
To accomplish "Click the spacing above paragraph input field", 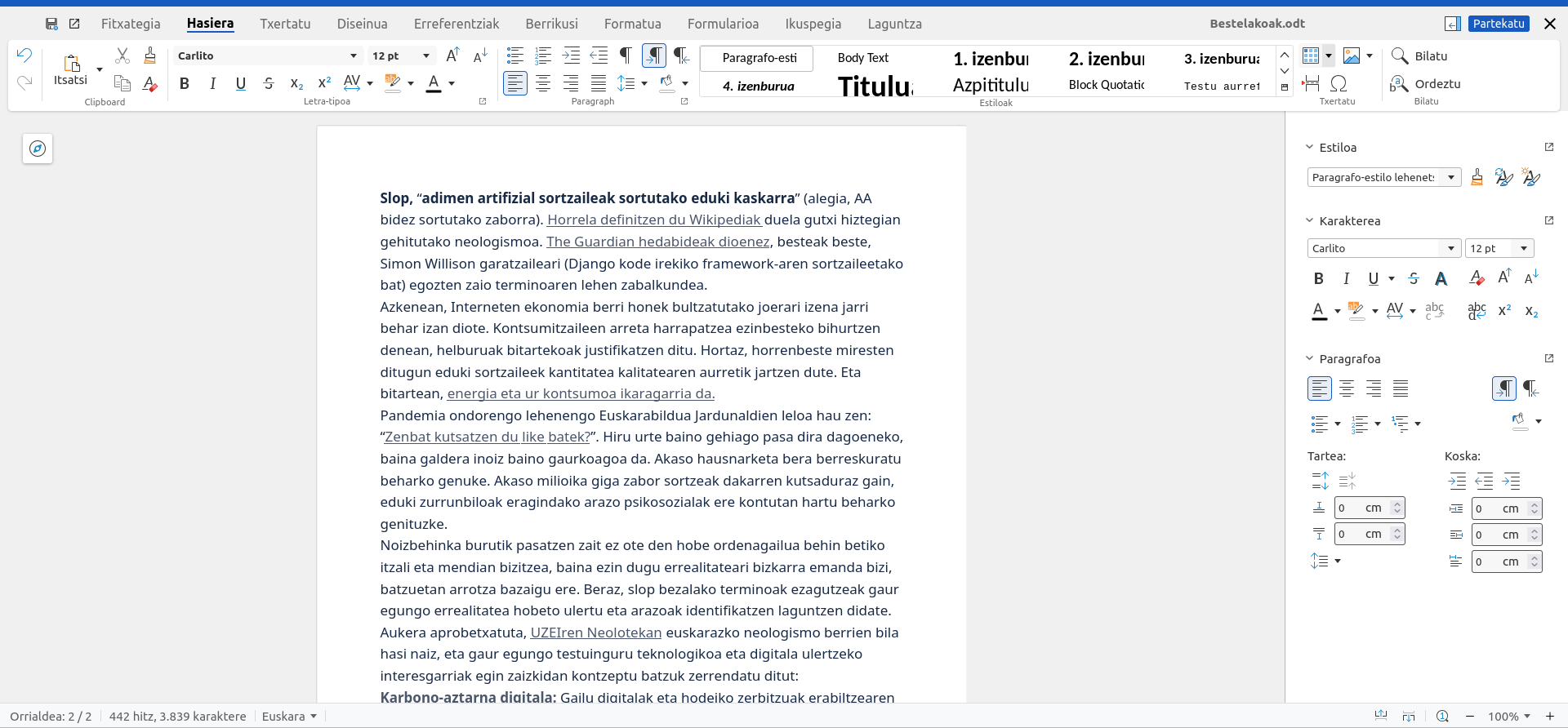I will (x=1361, y=508).
